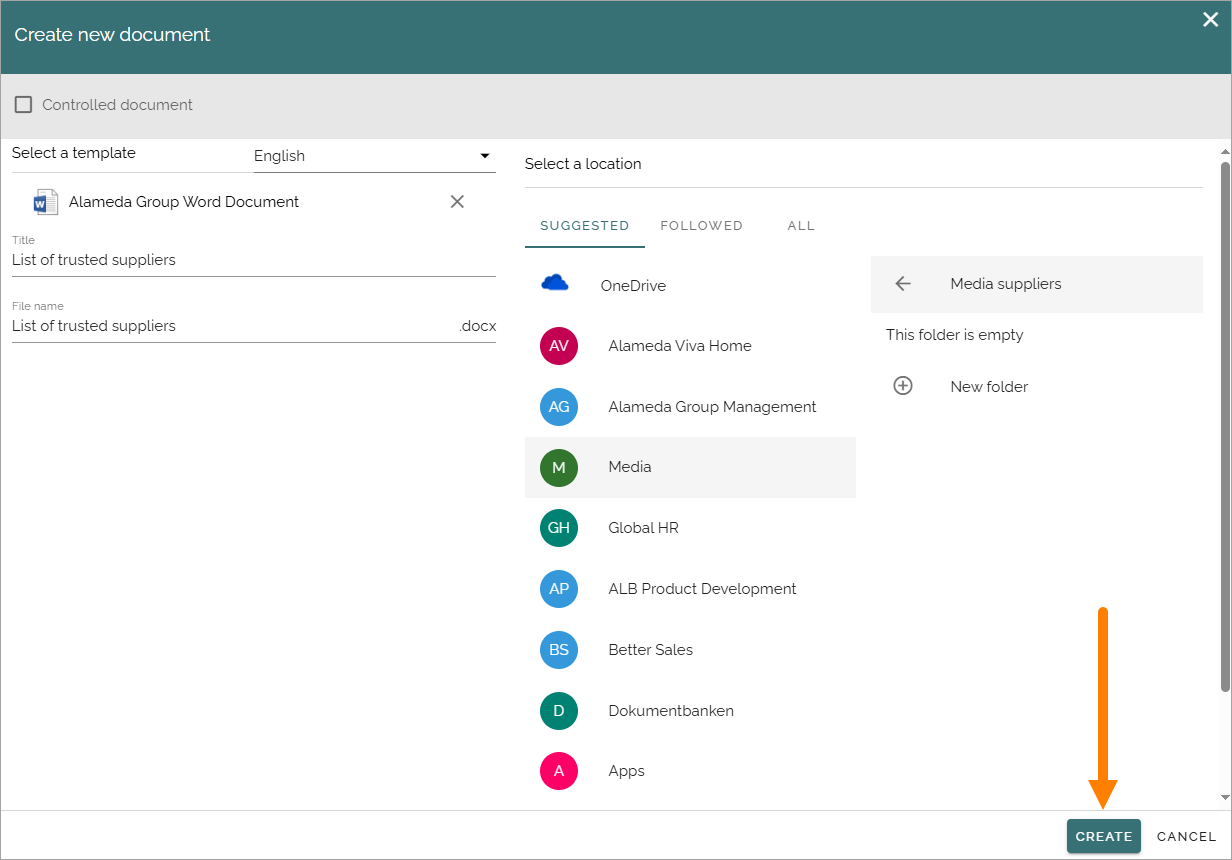
Task: Close the Create new document dialog
Action: [1210, 19]
